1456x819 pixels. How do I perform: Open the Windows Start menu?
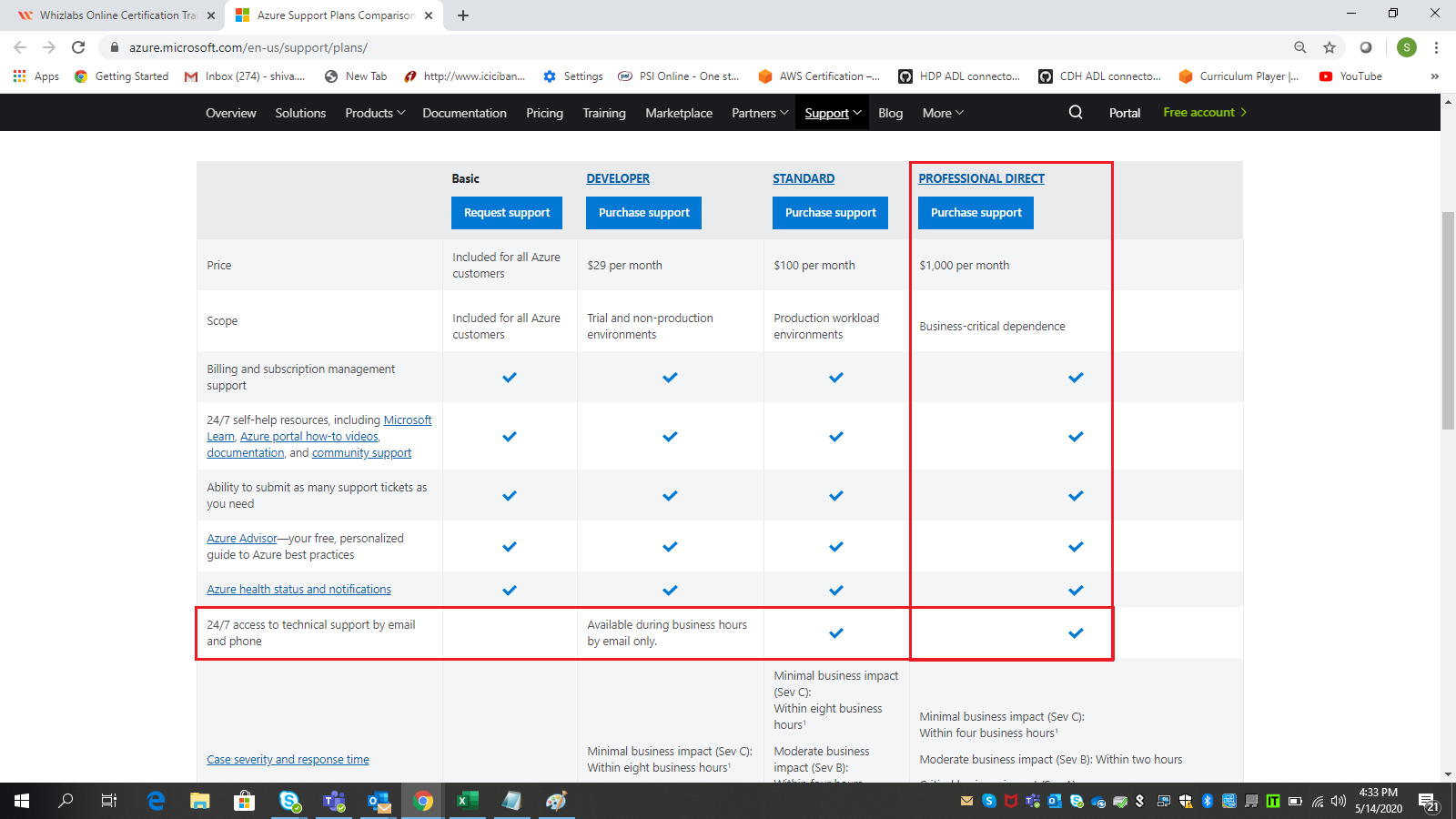point(22,801)
